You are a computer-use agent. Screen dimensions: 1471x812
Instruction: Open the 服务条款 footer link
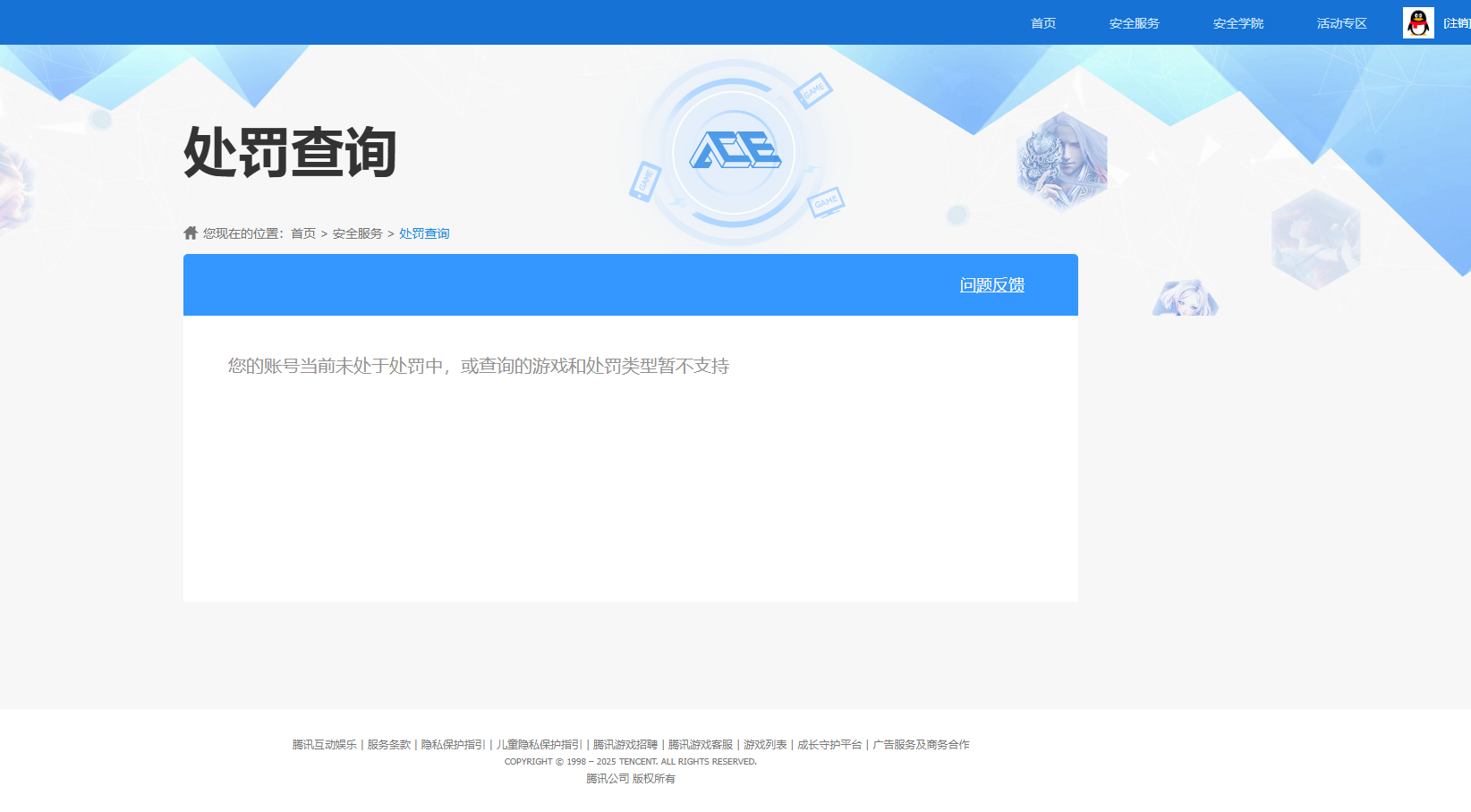tap(387, 744)
